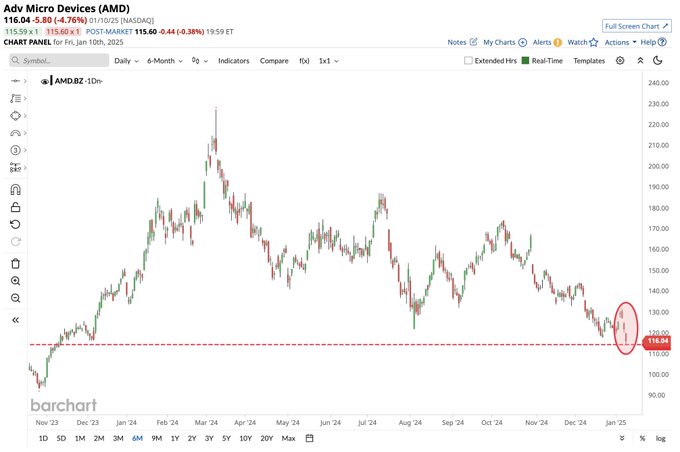Open the 6-Month period dropdown
Screen dimensions: 680x452
point(165,61)
